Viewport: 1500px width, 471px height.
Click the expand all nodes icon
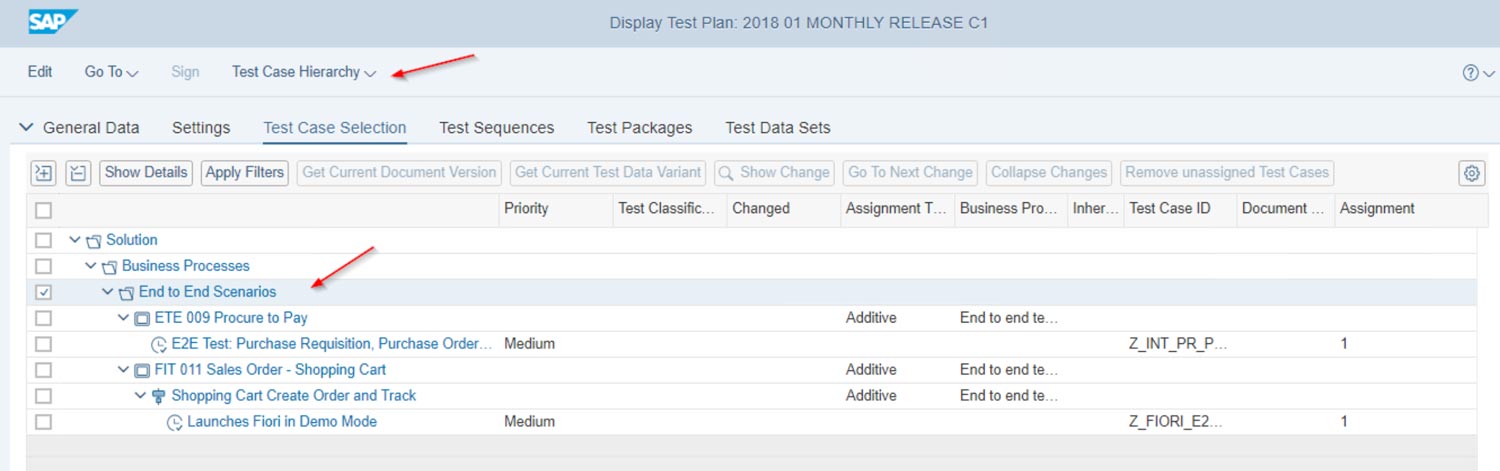point(43,173)
